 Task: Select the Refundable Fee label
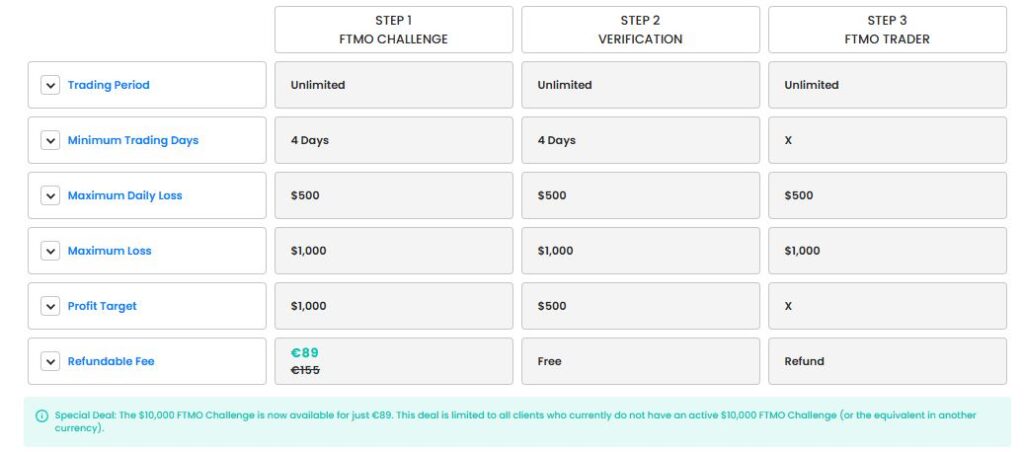111,361
